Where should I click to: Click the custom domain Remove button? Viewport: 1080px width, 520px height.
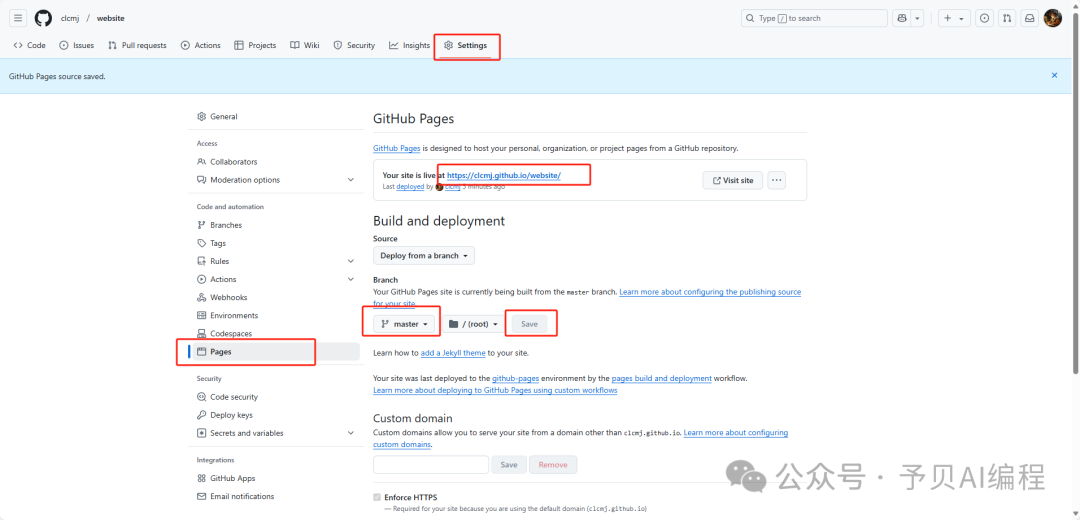(553, 465)
